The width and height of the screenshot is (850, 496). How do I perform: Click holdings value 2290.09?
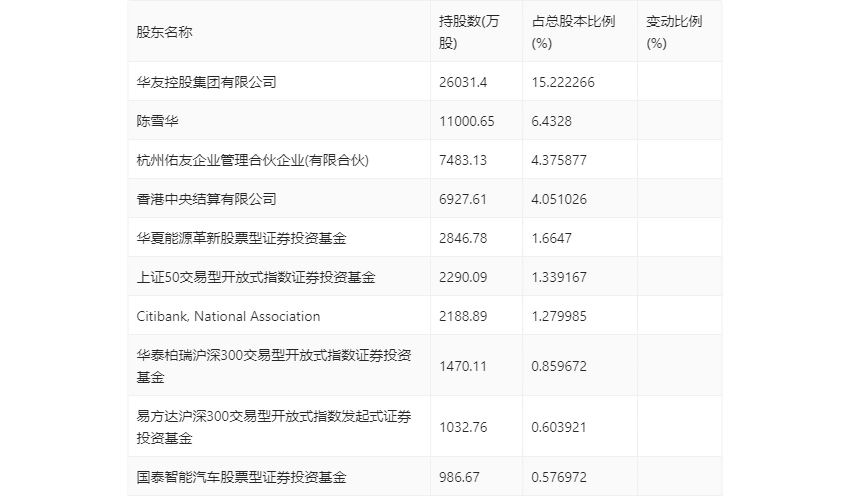[463, 277]
